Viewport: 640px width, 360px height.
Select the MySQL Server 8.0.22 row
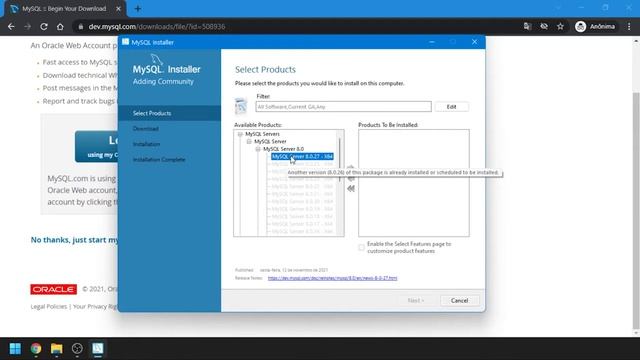(302, 186)
